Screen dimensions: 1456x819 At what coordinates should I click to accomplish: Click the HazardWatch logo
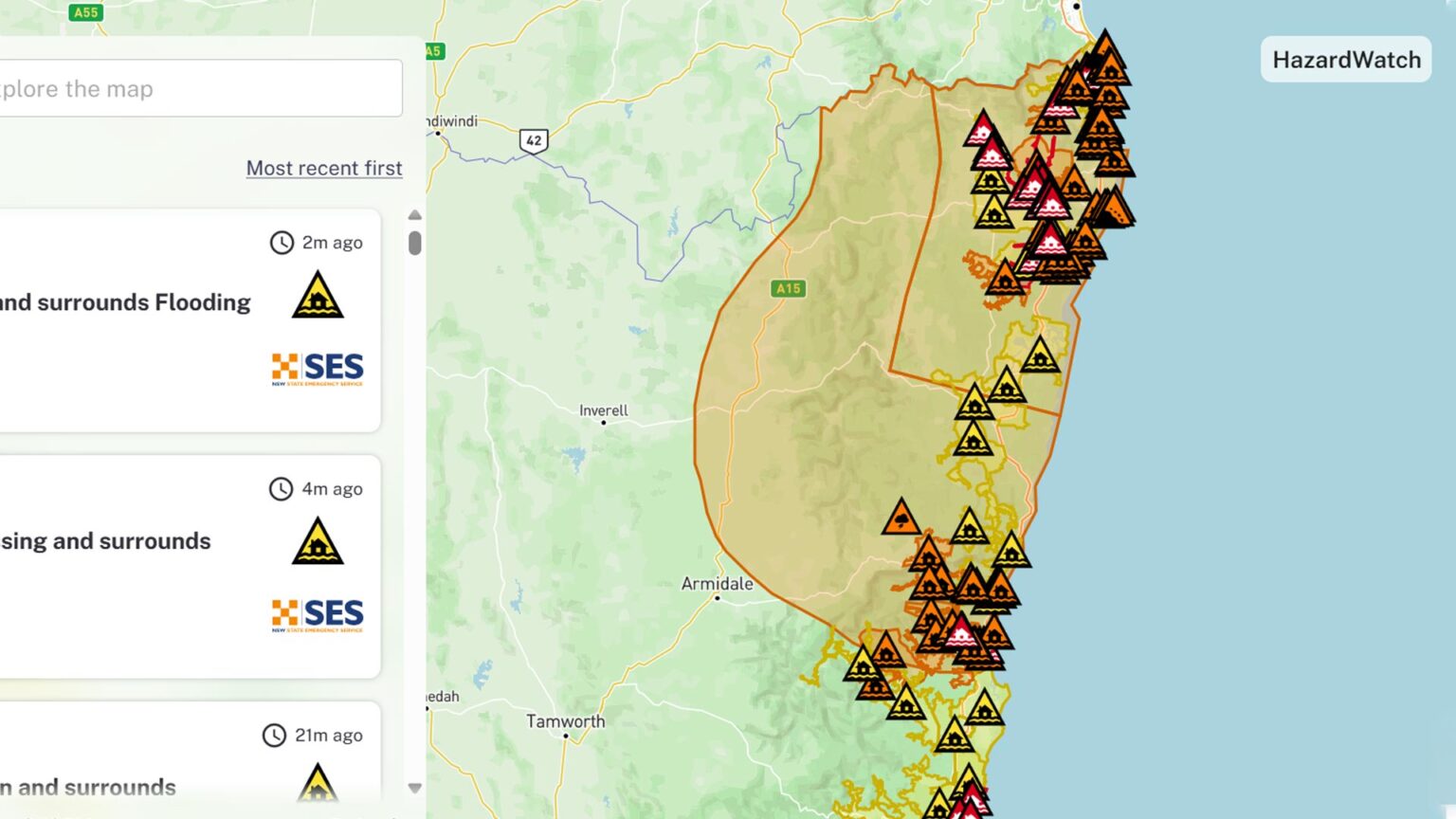1345,59
